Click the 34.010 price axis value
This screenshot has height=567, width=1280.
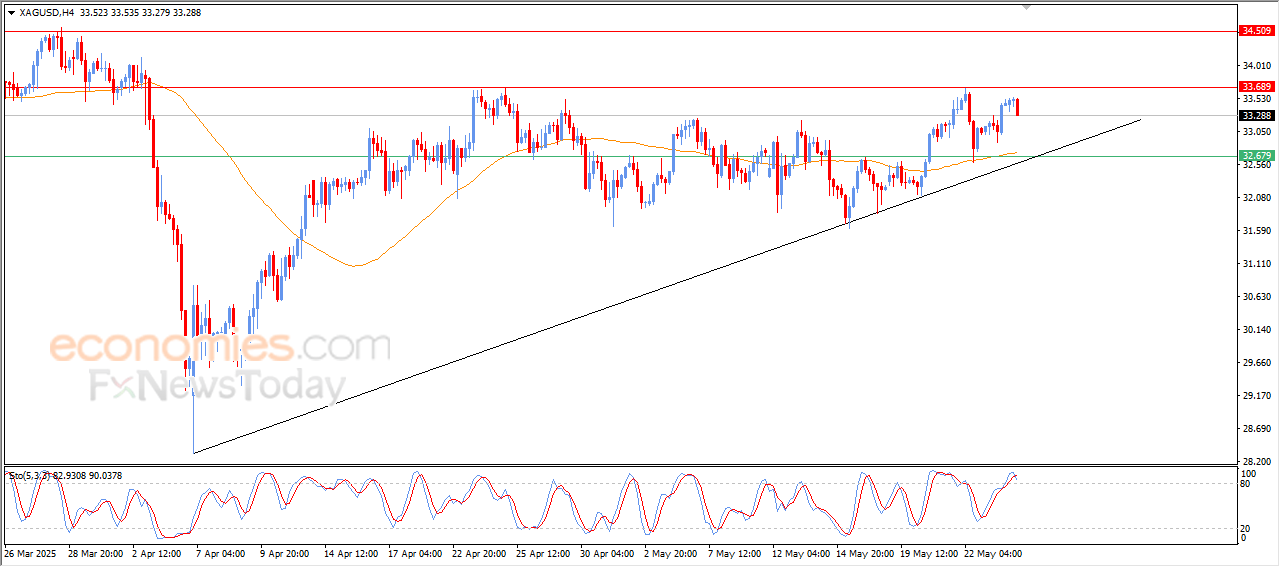tap(1256, 66)
